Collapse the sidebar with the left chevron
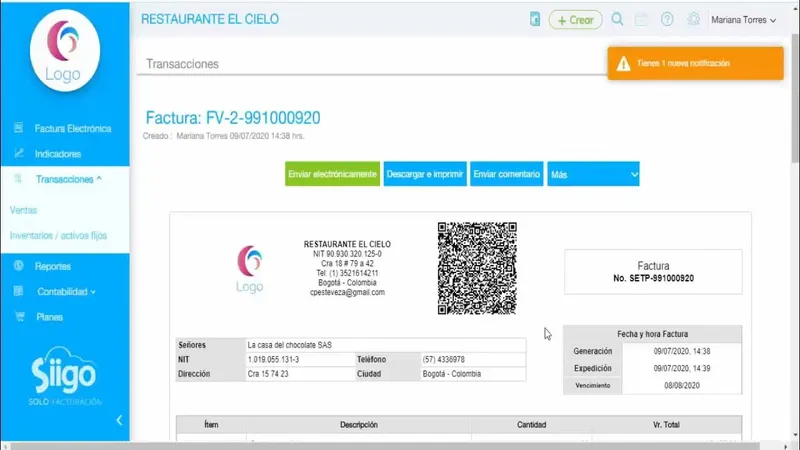The height and width of the screenshot is (450, 800). [119, 420]
